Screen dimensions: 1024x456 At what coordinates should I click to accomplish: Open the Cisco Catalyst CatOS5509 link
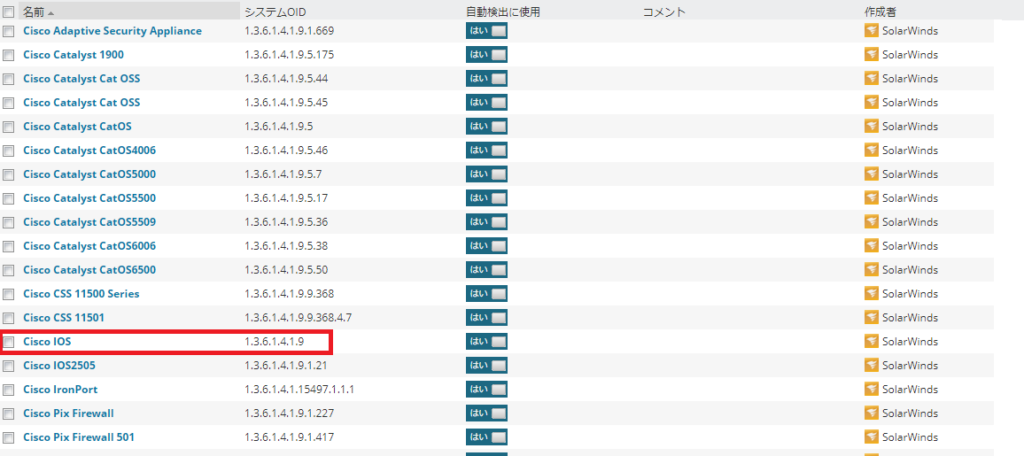tap(89, 222)
